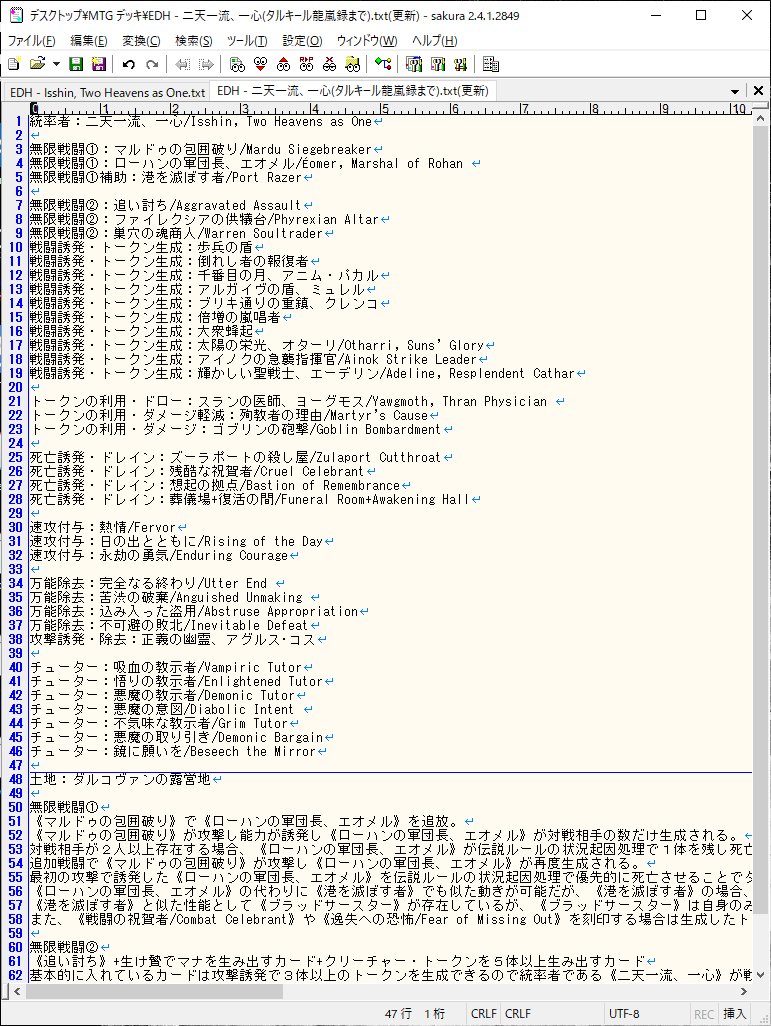
Task: Click the Save As purple floppy icon
Action: pos(98,64)
